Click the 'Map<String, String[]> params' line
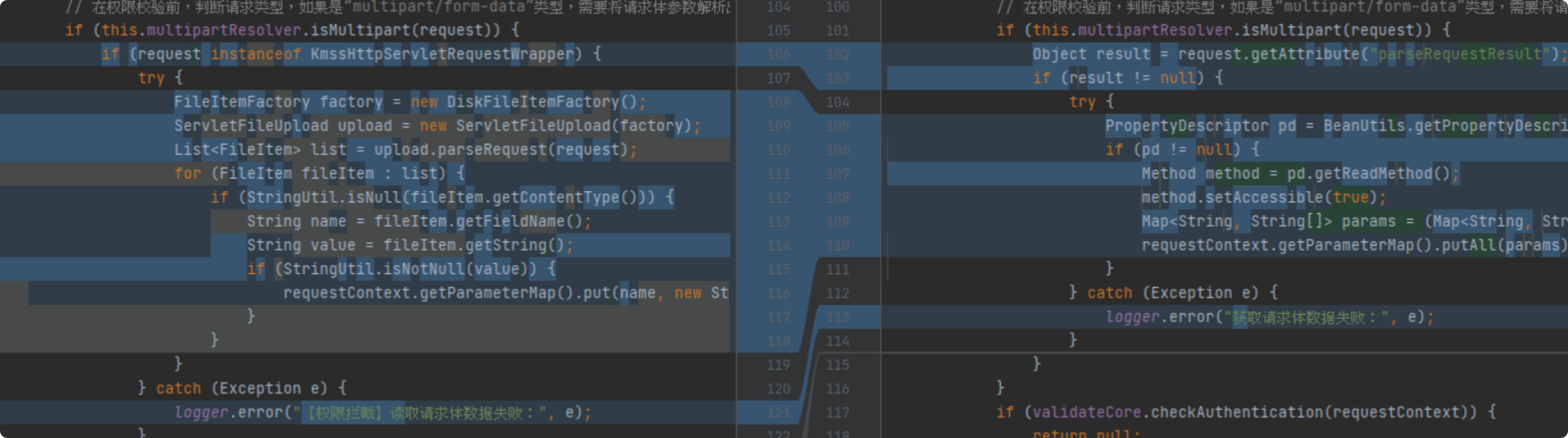The height and width of the screenshot is (438, 1568). tap(1355, 221)
